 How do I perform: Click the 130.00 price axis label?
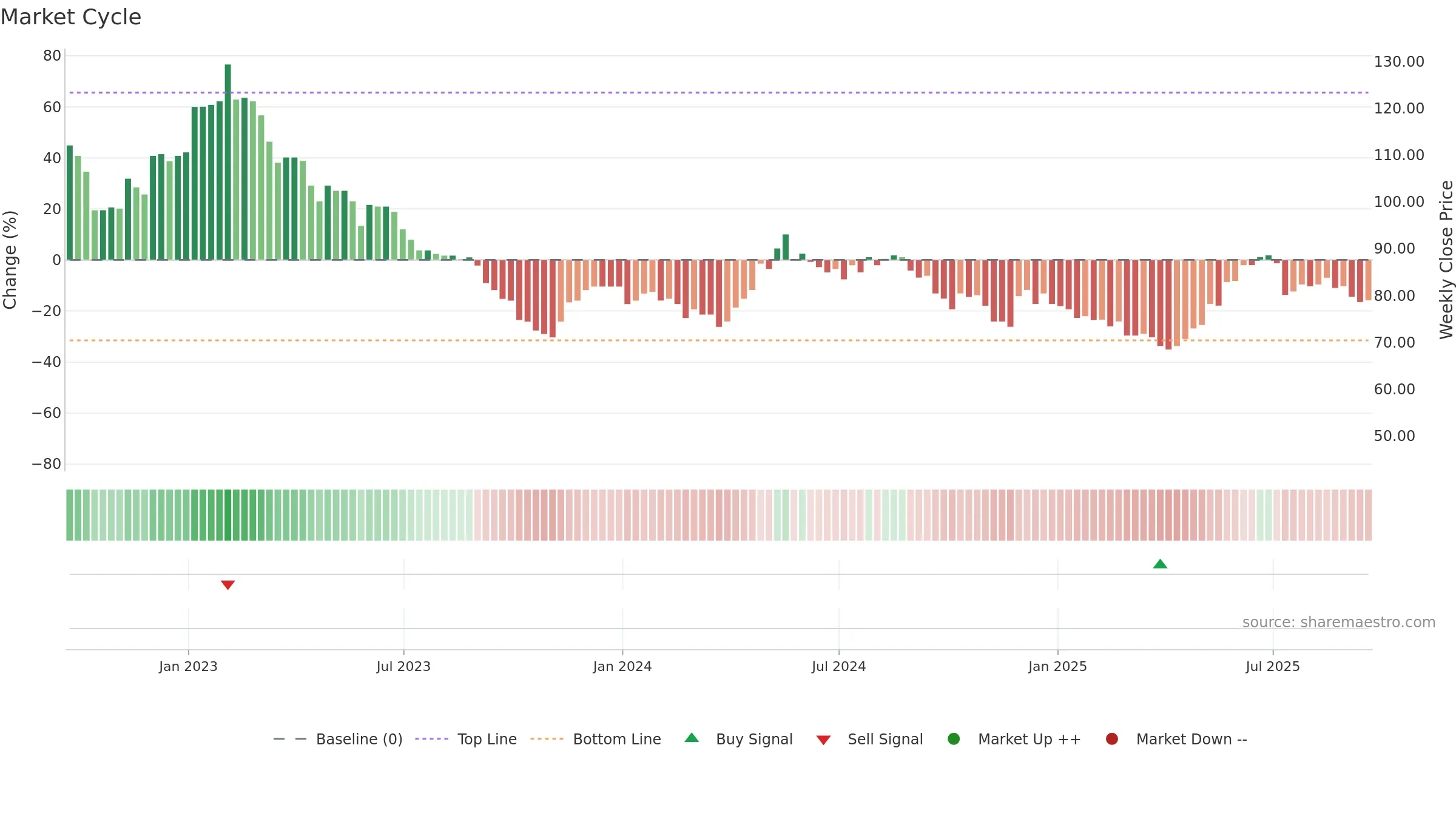pyautogui.click(x=1399, y=62)
